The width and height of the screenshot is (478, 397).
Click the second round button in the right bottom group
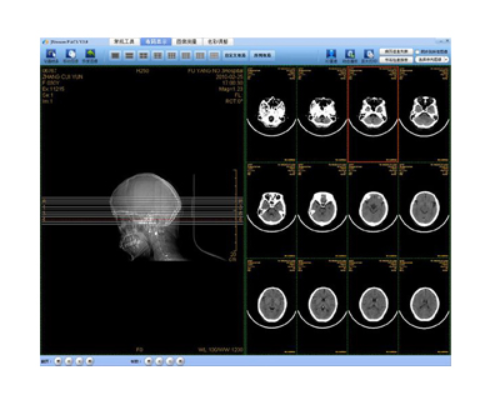coord(159,361)
